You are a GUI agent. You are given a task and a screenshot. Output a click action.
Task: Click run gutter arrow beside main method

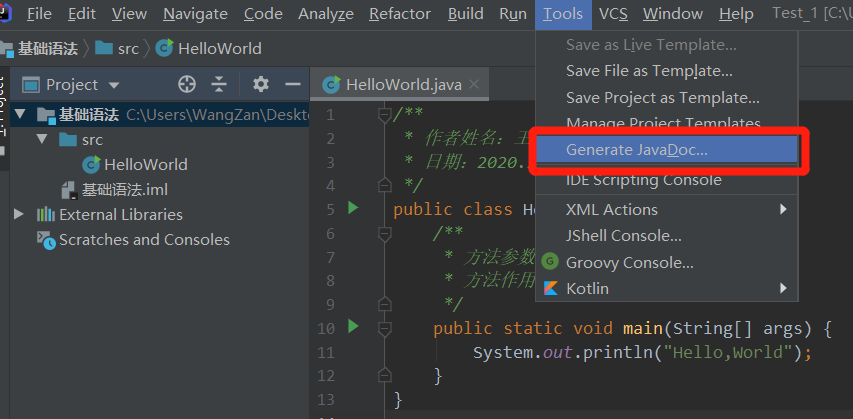[x=352, y=326]
